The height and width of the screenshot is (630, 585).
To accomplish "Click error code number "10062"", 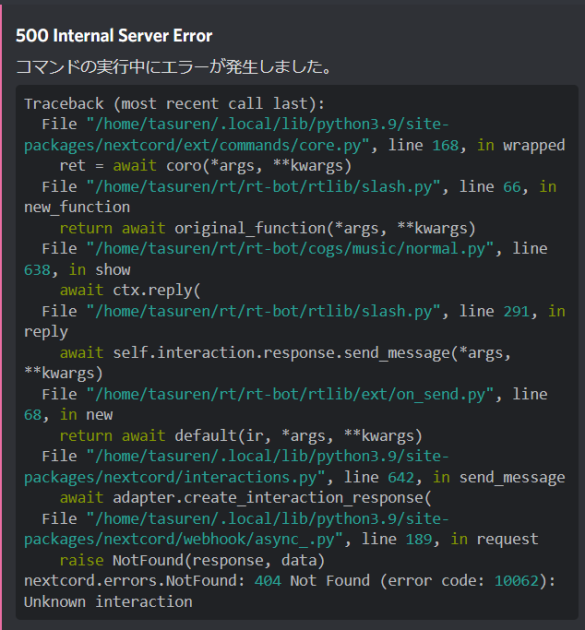I will [516, 581].
